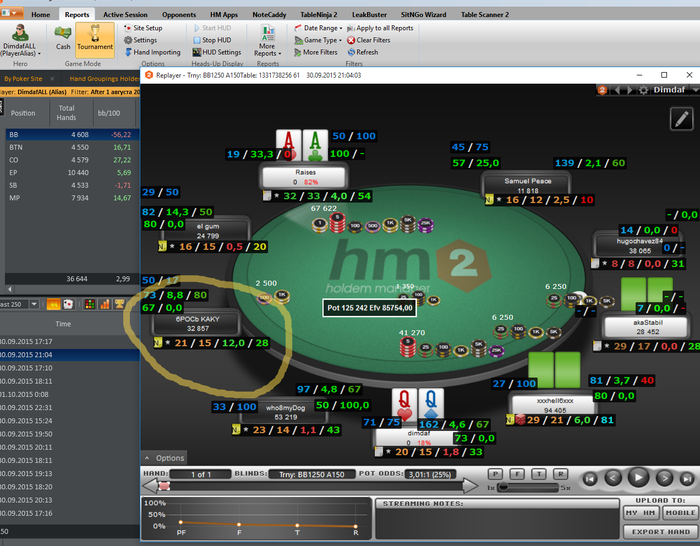
Task: Jump to river with the R button
Action: (x=561, y=474)
